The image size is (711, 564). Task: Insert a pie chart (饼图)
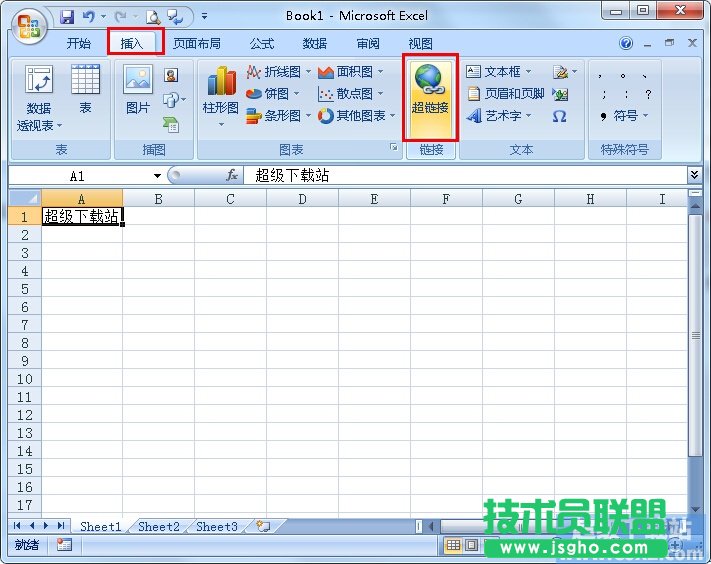(273, 94)
